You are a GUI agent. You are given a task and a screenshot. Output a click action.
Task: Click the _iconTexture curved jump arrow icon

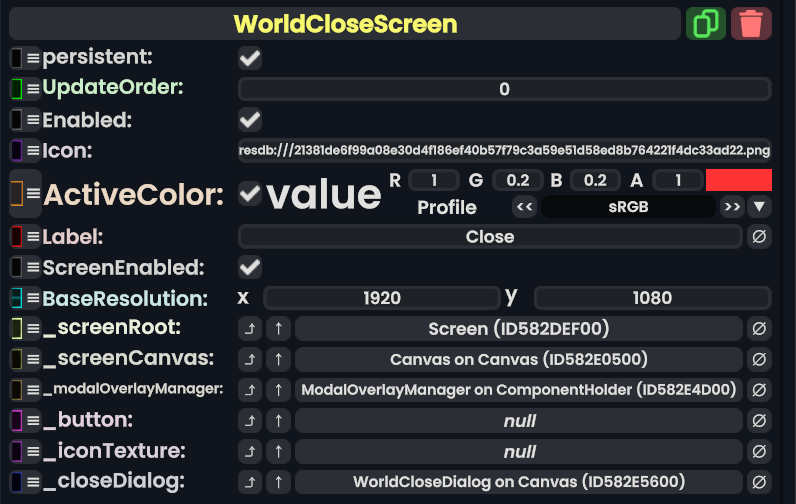[250, 451]
